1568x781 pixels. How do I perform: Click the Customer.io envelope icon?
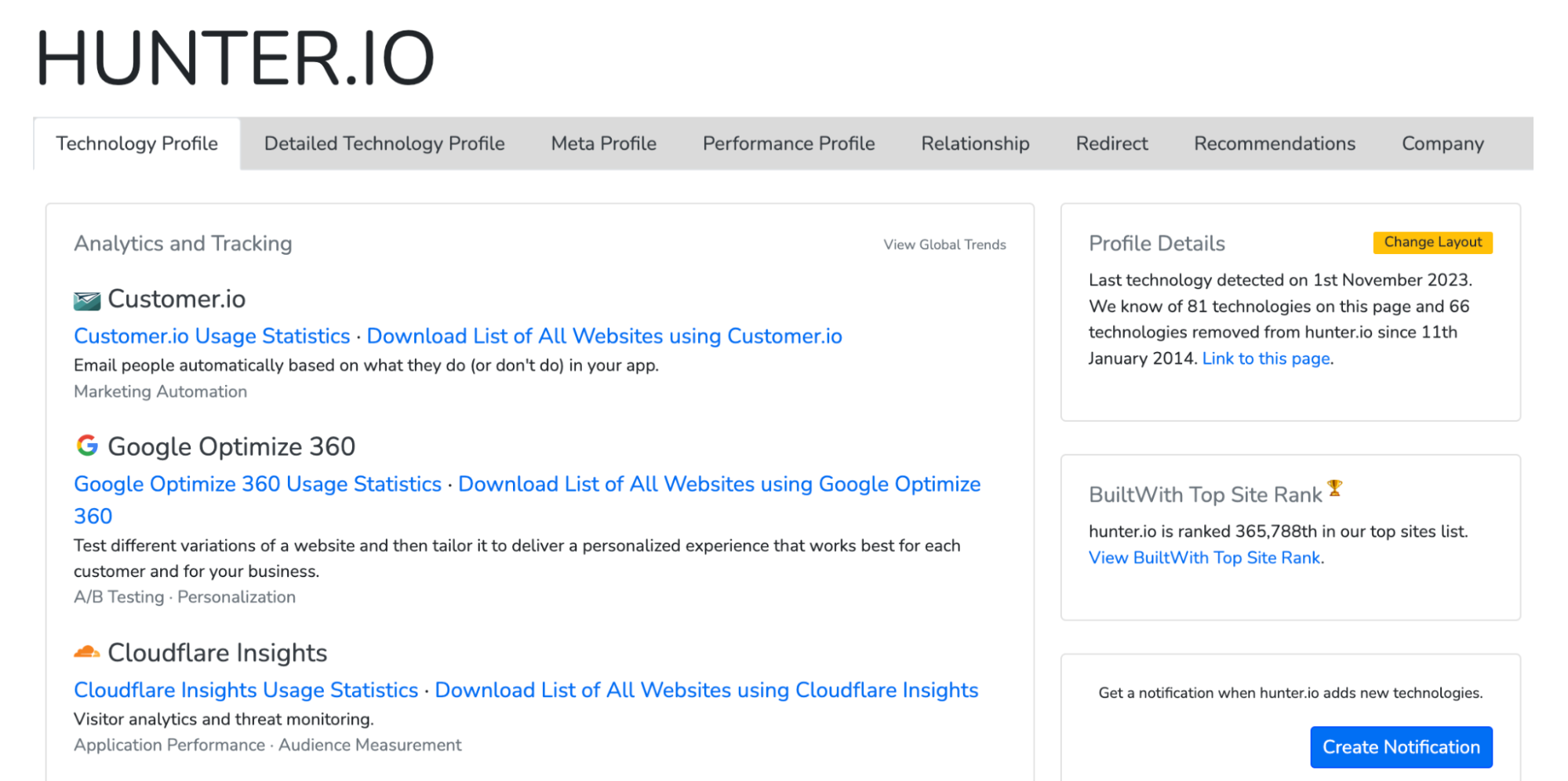pyautogui.click(x=87, y=300)
